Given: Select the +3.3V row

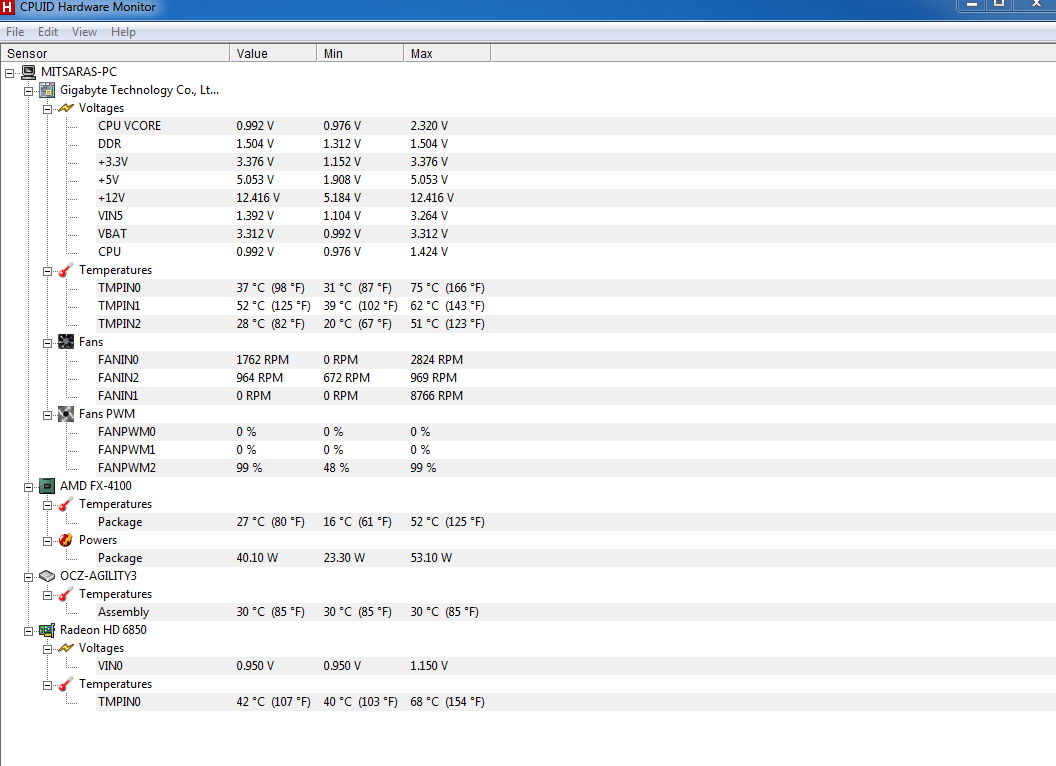Looking at the screenshot, I should (x=576, y=162).
